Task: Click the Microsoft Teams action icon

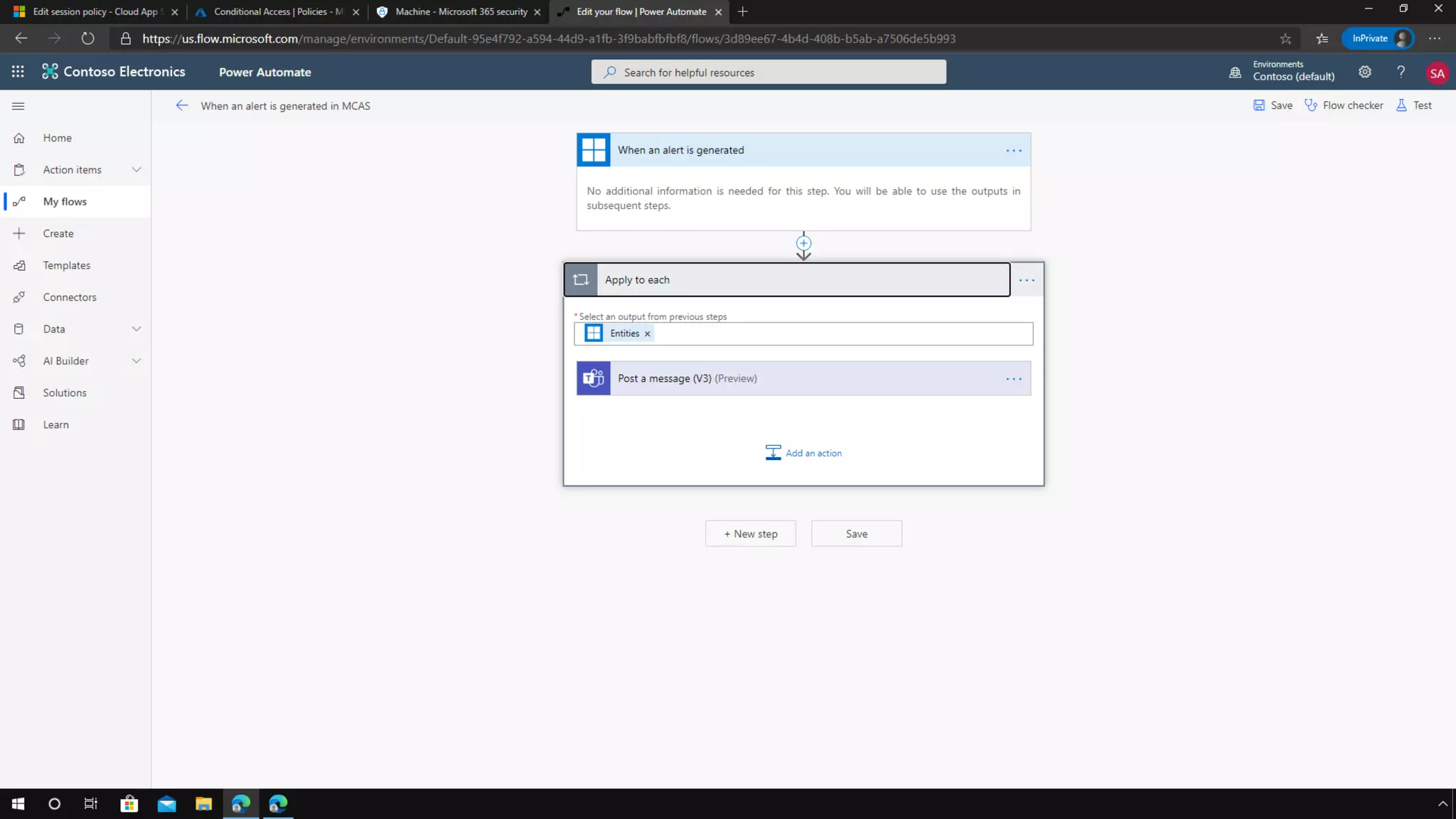Action: coord(593,378)
